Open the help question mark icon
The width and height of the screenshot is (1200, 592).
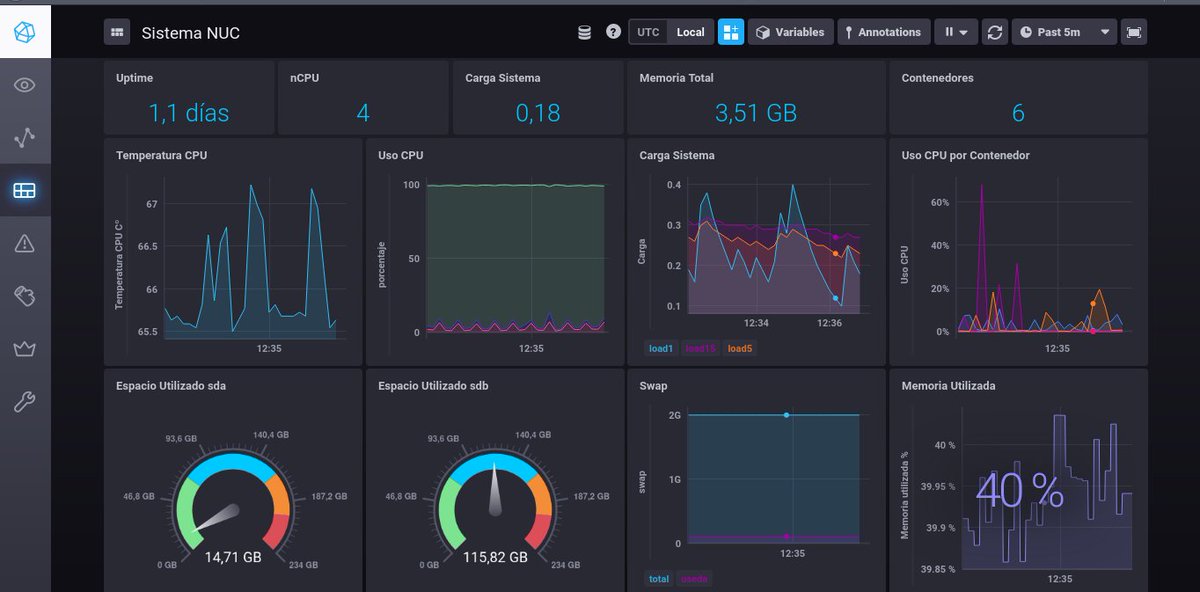pos(613,32)
